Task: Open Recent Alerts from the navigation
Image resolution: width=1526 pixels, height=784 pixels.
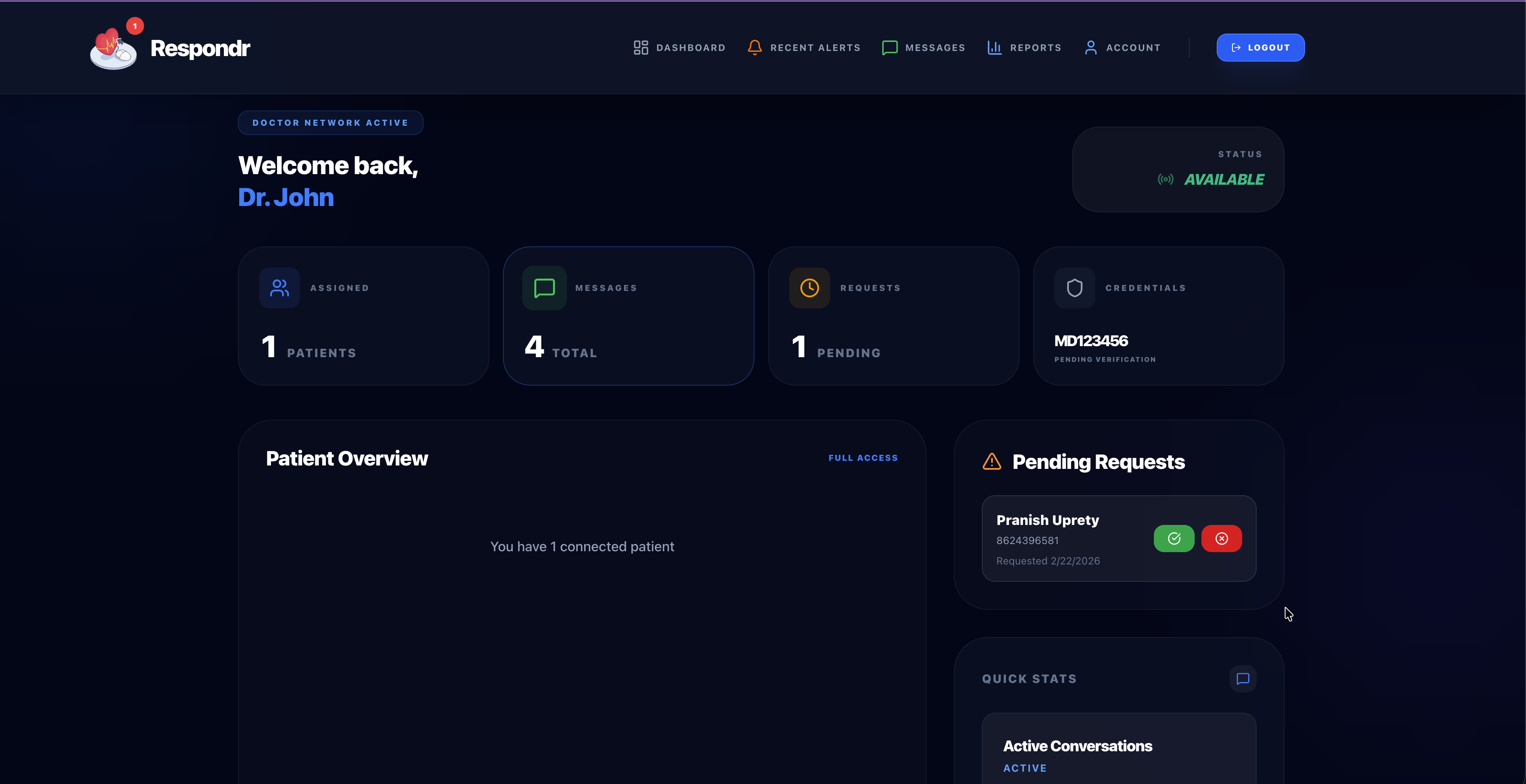Action: pyautogui.click(x=804, y=48)
